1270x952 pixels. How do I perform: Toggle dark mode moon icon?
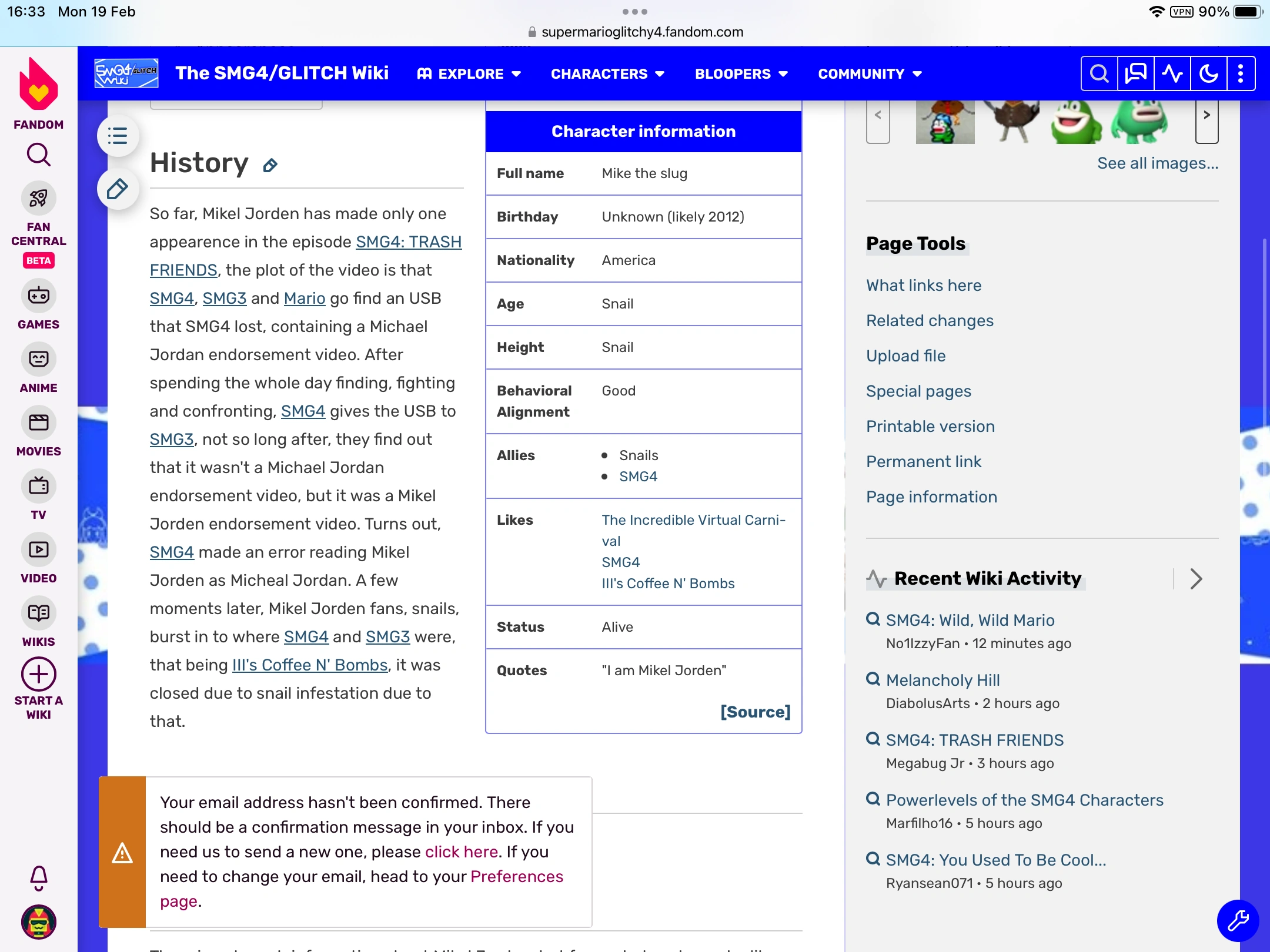point(1208,74)
